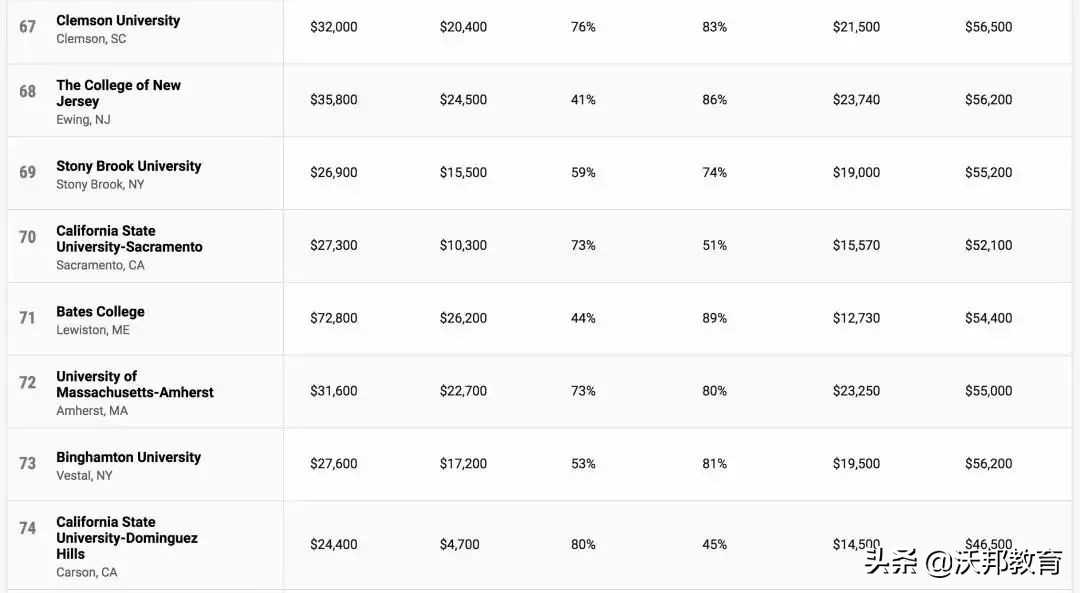Click University of Massachusetts-Amherst name
The height and width of the screenshot is (593, 1080).
134,385
